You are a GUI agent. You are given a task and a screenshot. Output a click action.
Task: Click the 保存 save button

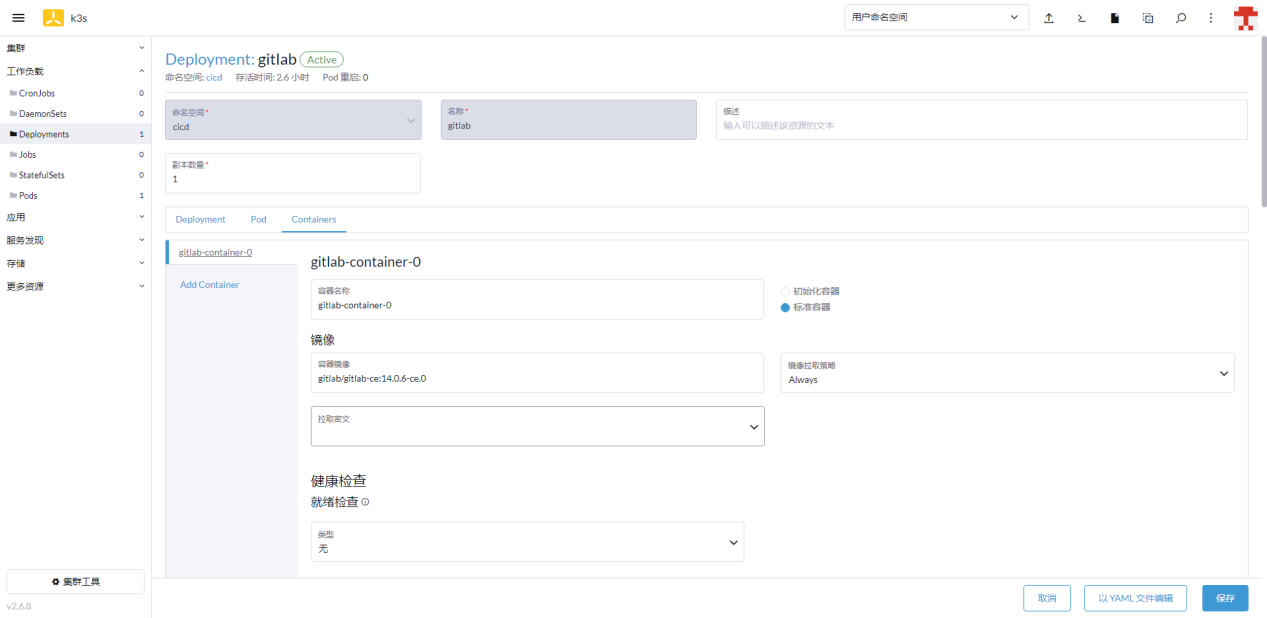click(x=1225, y=598)
